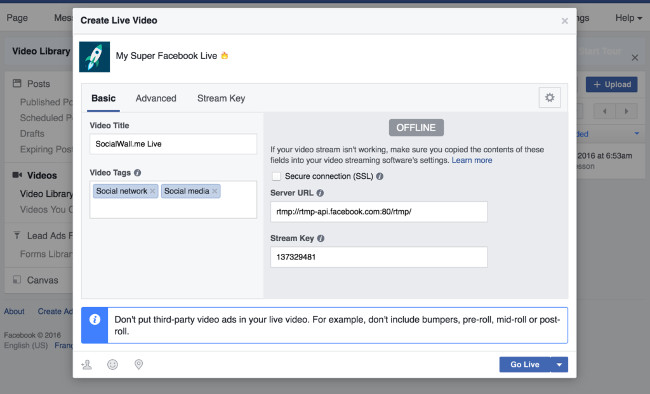Open the gear settings in live video dialog
The image size is (650, 394).
[550, 97]
